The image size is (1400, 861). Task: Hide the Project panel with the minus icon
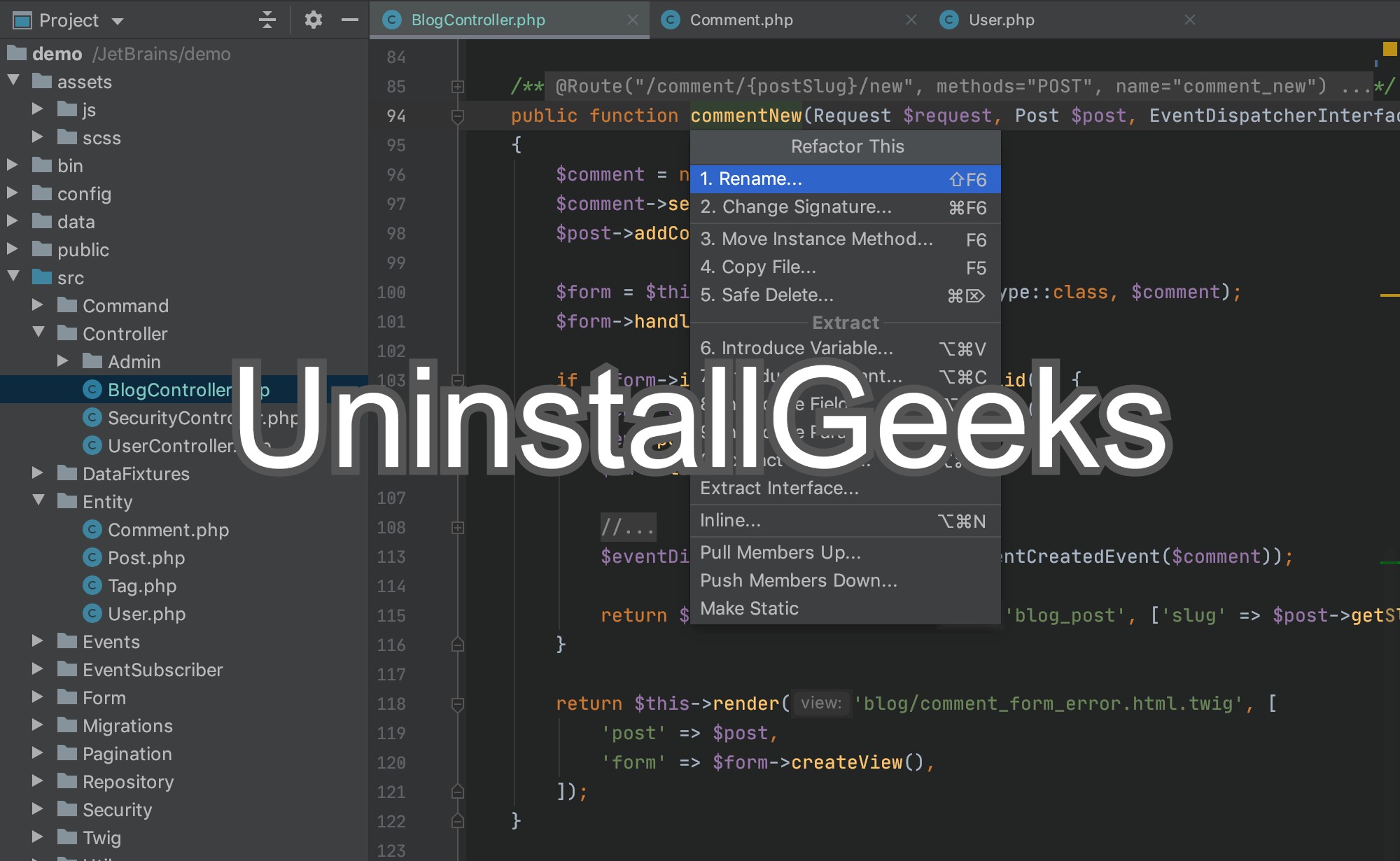350,20
